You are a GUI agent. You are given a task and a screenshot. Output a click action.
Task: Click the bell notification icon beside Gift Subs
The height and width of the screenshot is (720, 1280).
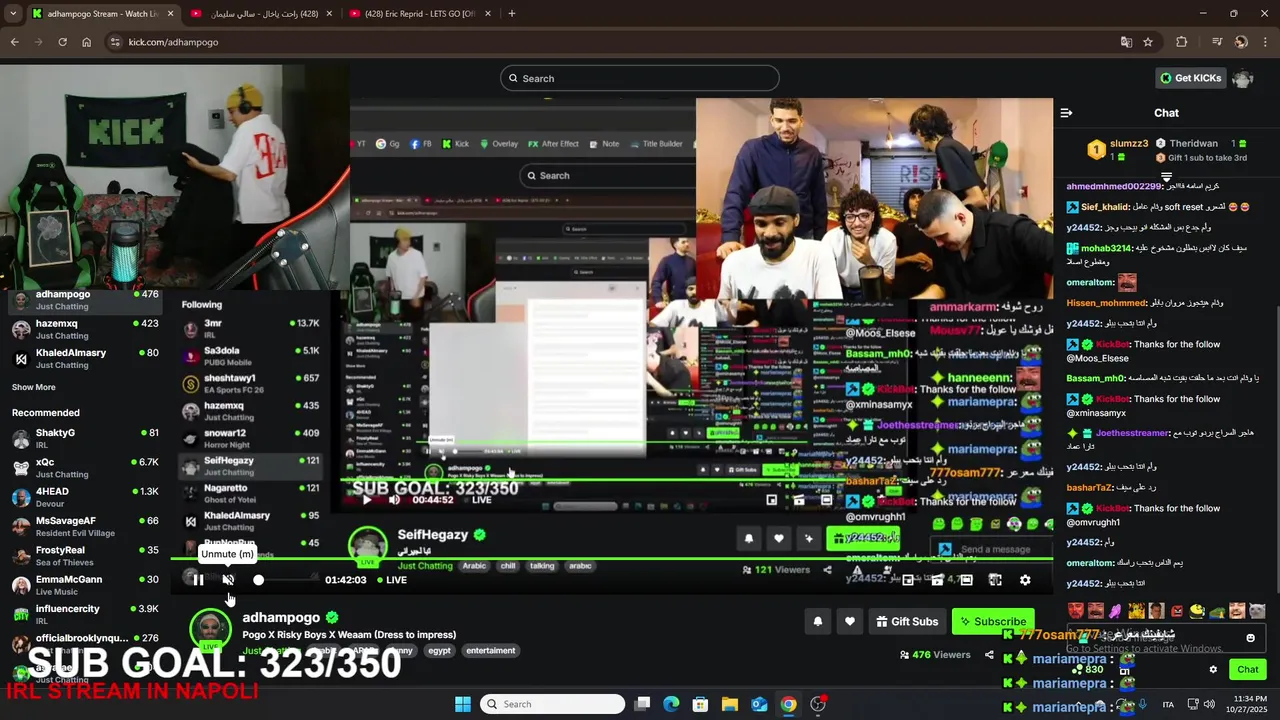coord(818,621)
